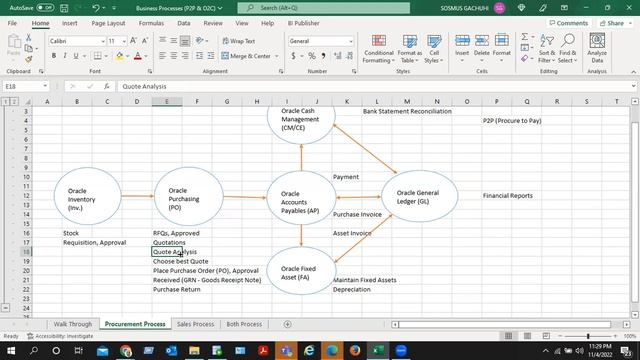The image size is (640, 360).
Task: Center the cell text horizontally
Action: tap(173, 56)
